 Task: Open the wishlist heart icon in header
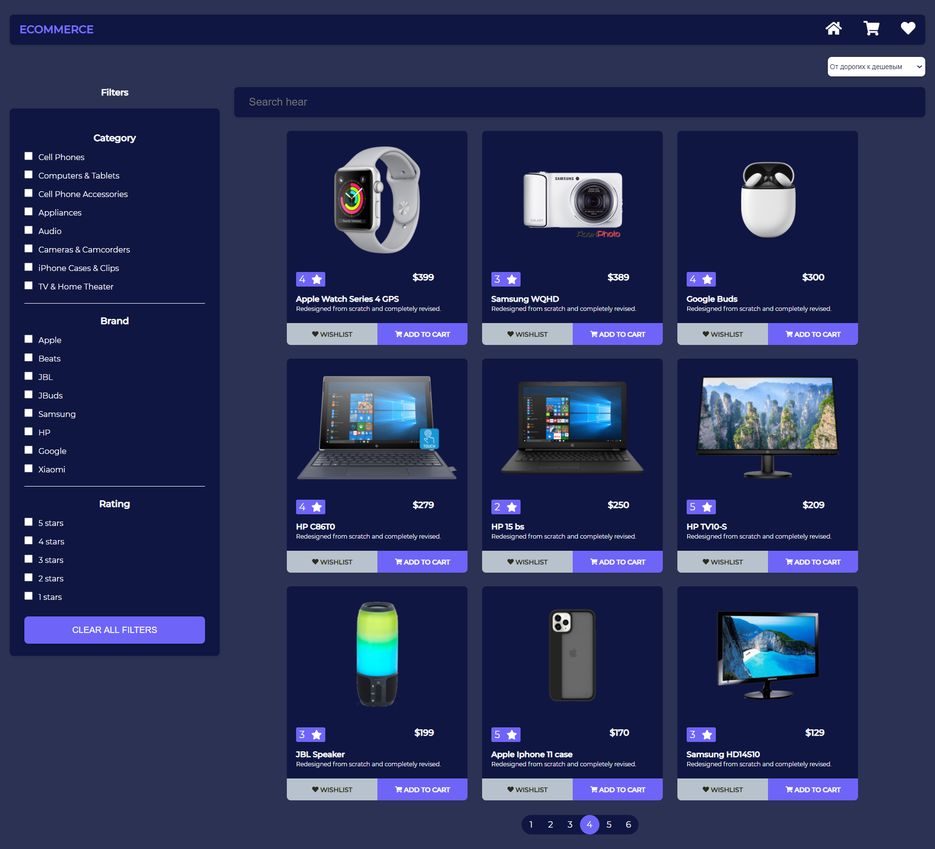tap(908, 29)
